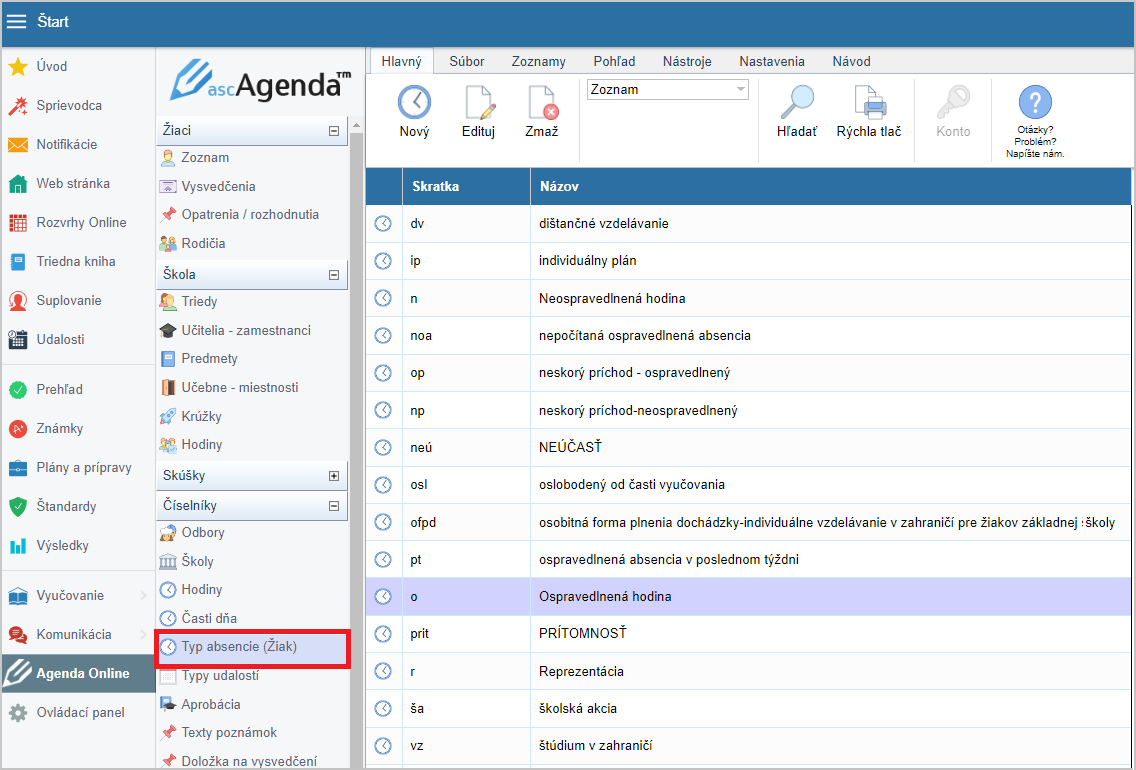
Task: Click the Zmaž delete icon
Action: tap(542, 102)
